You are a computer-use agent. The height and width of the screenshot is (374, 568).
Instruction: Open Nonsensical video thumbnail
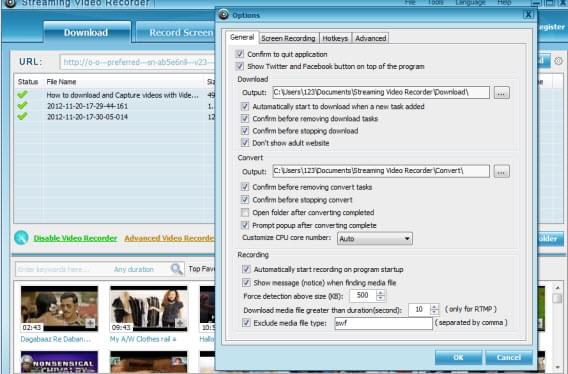point(59,362)
